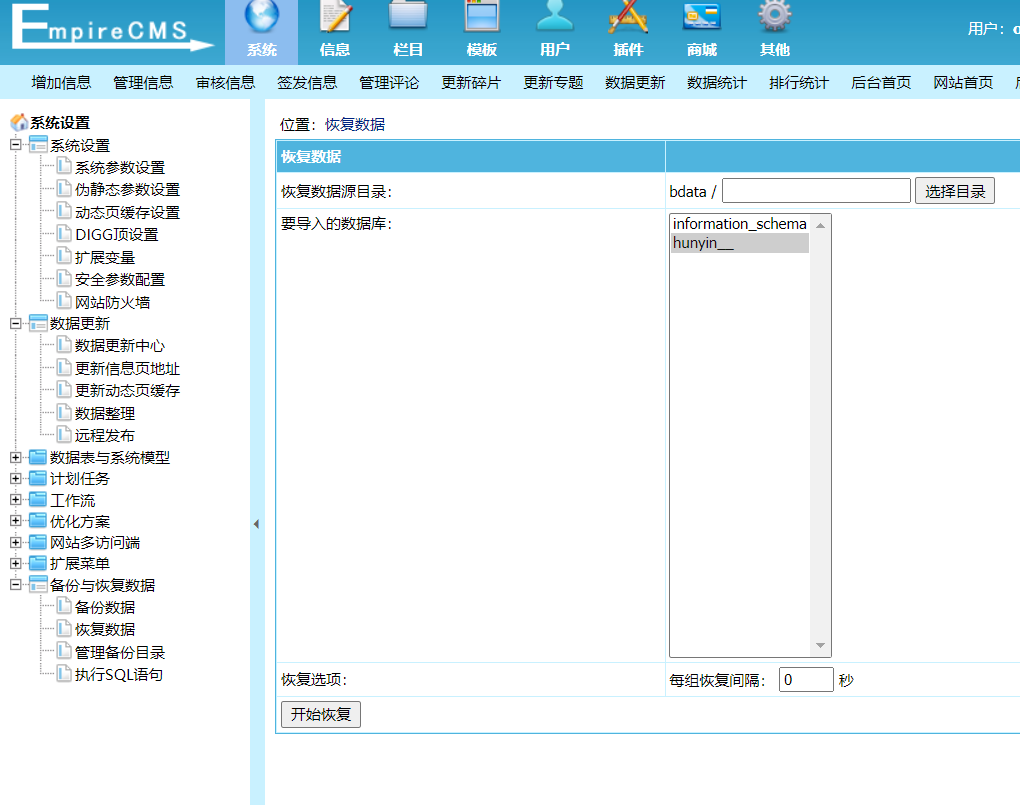This screenshot has width=1020, height=805.
Task: Click the 开始恢复 button
Action: pyautogui.click(x=320, y=714)
